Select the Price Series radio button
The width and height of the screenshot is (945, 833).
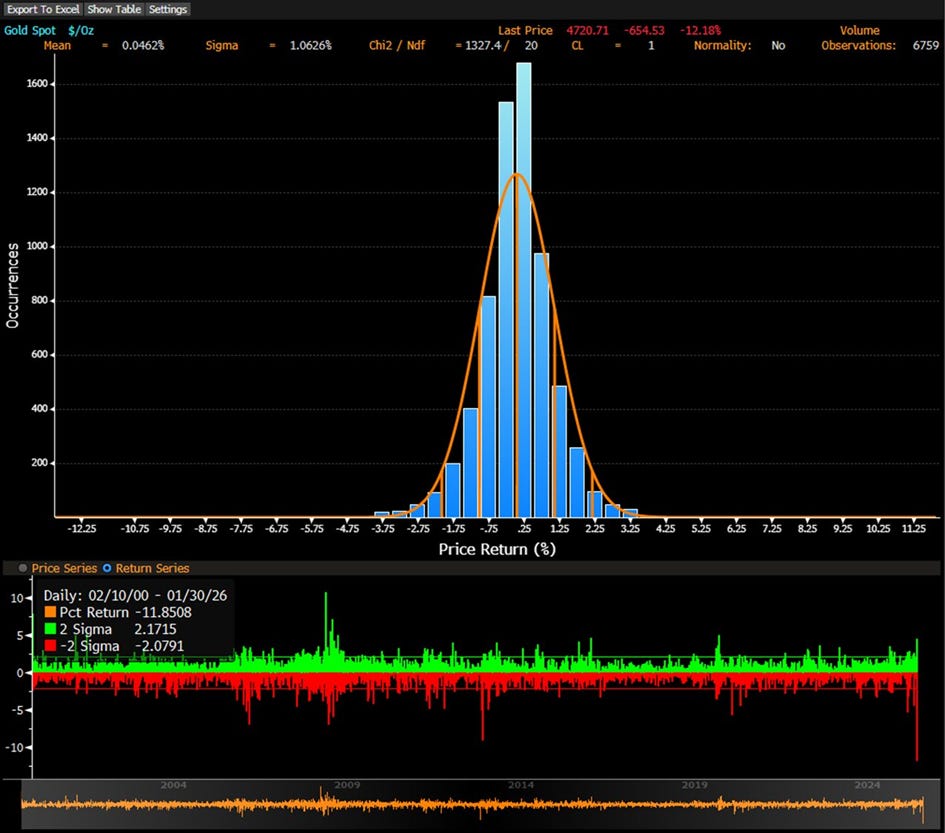24,568
